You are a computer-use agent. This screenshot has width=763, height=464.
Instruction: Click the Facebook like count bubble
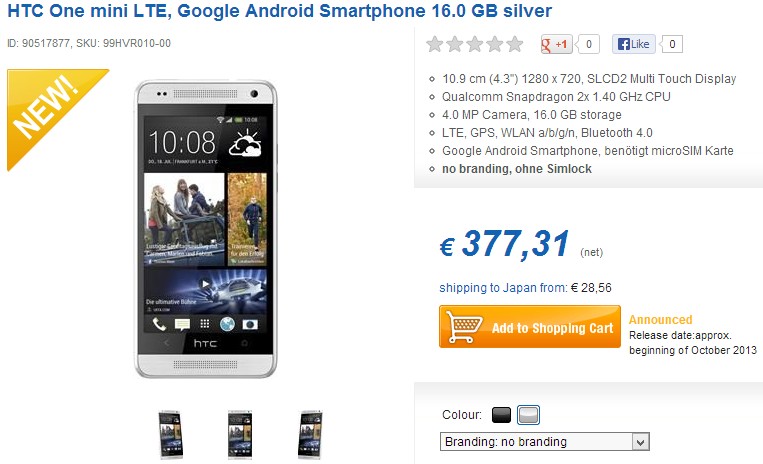point(672,44)
